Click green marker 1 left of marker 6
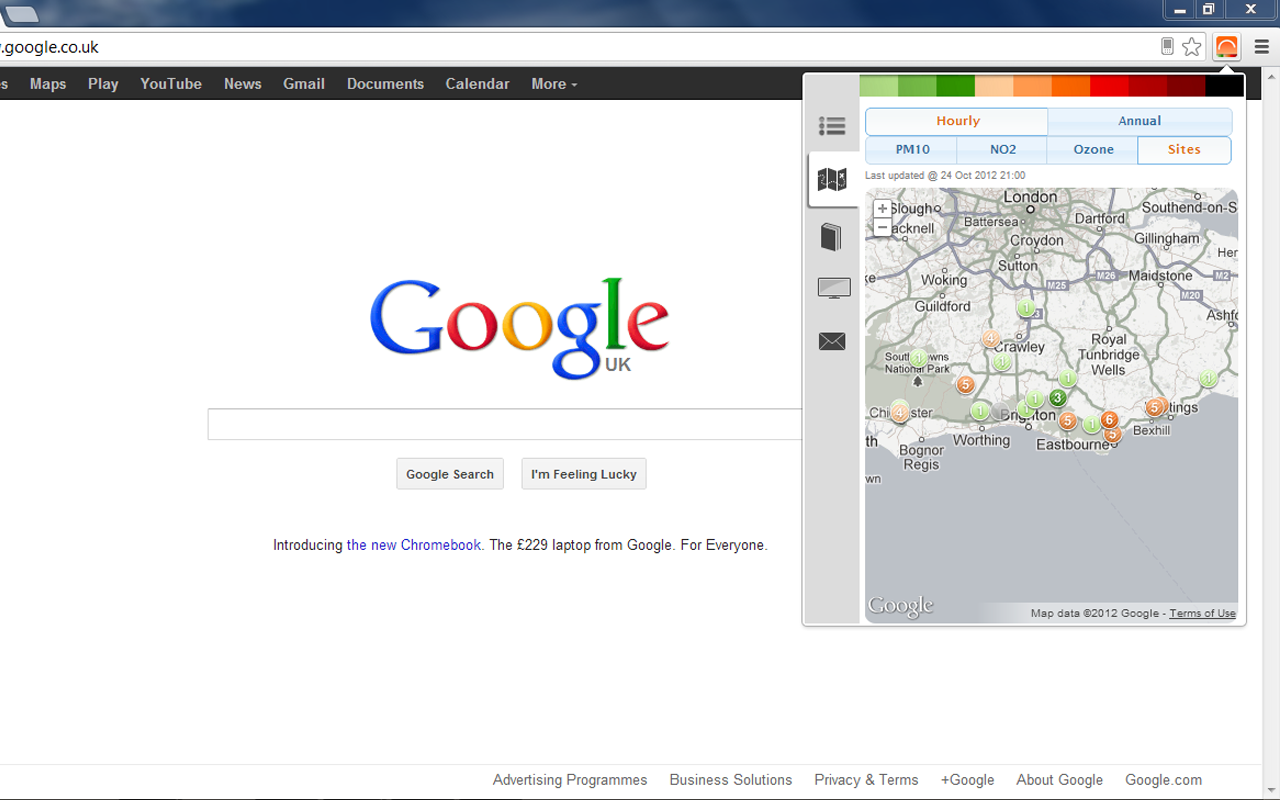1280x800 pixels. [1091, 425]
